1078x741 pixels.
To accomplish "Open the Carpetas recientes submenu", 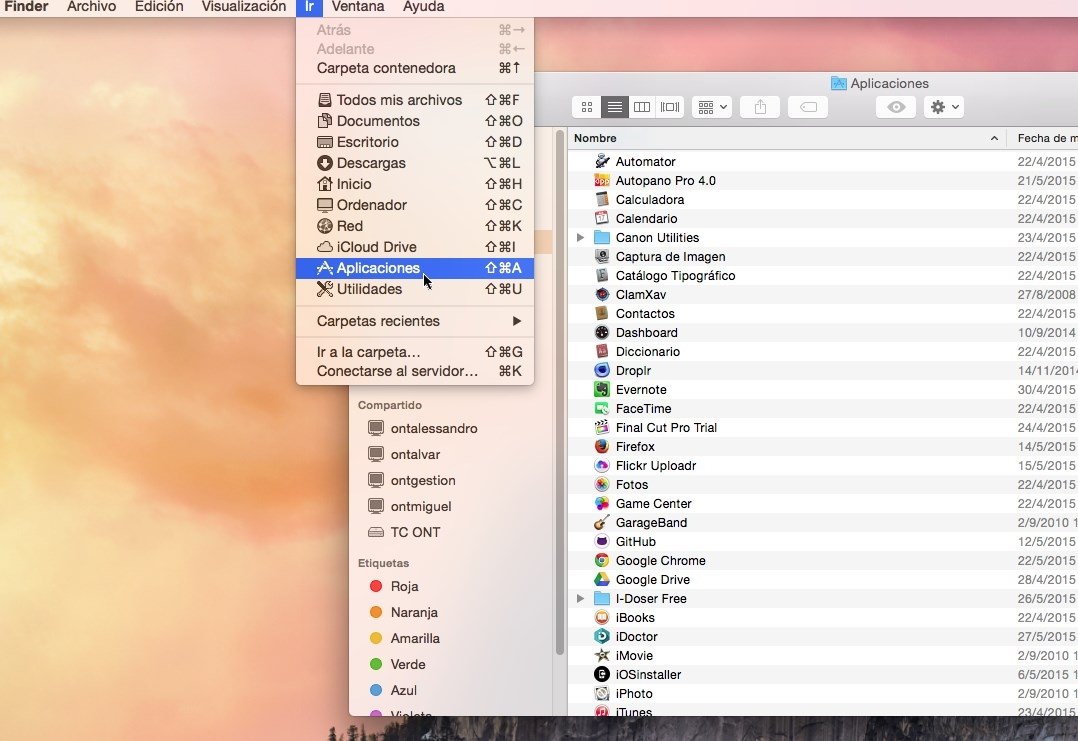I will [x=415, y=321].
